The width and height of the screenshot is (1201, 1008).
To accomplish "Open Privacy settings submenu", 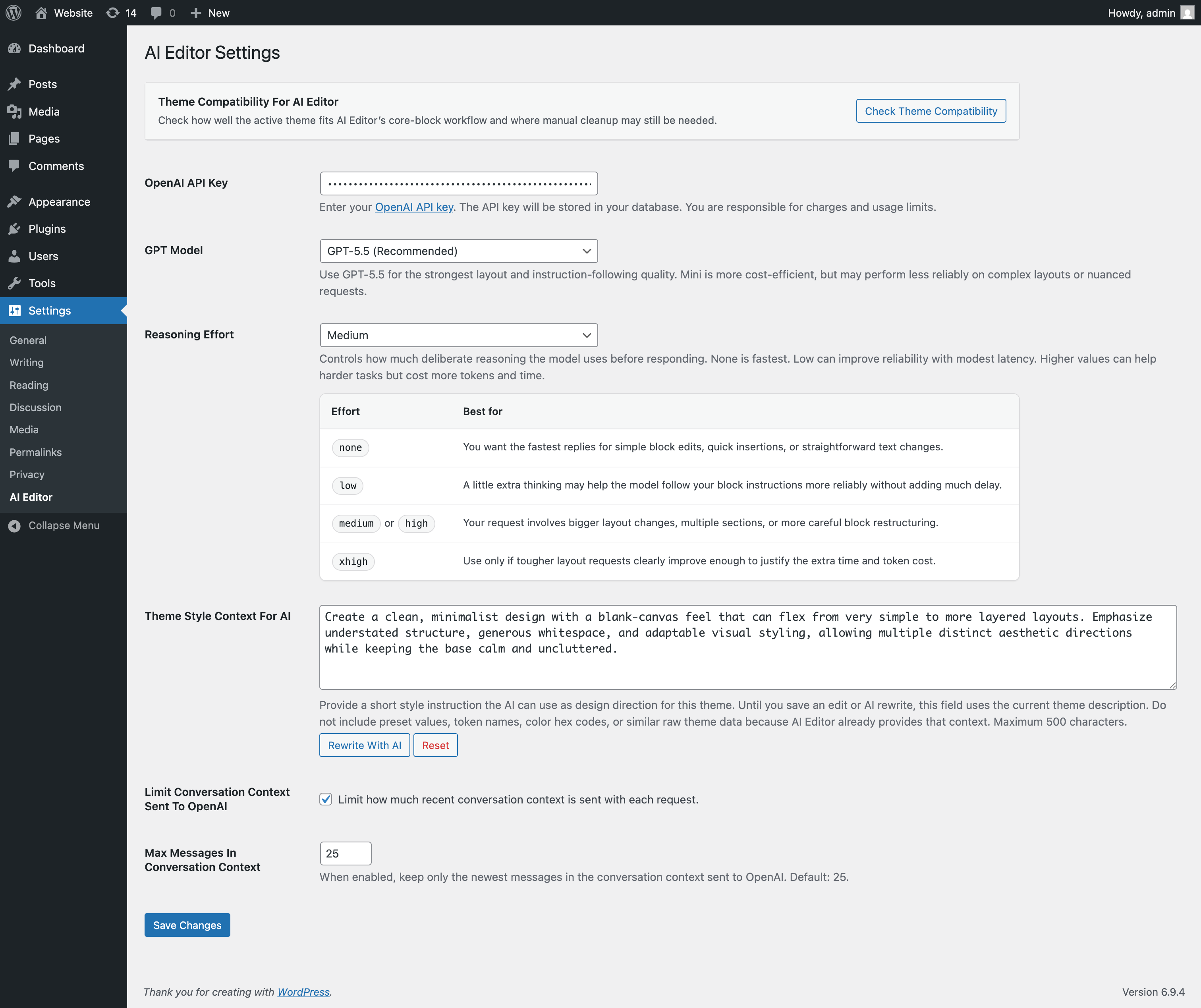I will pos(27,474).
